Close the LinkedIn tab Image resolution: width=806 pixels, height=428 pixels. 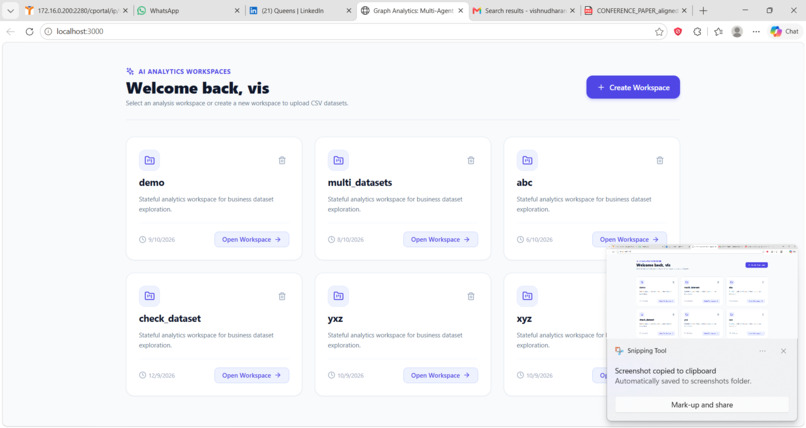[349, 10]
